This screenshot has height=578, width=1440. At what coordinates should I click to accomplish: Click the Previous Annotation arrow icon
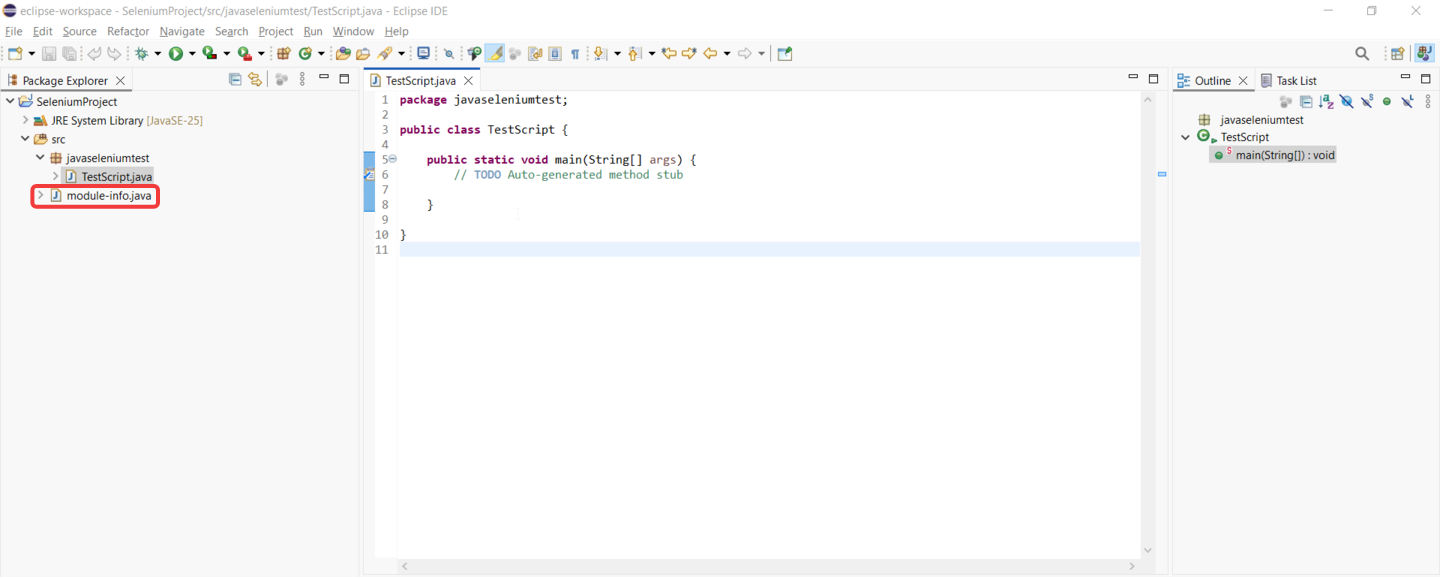click(x=634, y=54)
